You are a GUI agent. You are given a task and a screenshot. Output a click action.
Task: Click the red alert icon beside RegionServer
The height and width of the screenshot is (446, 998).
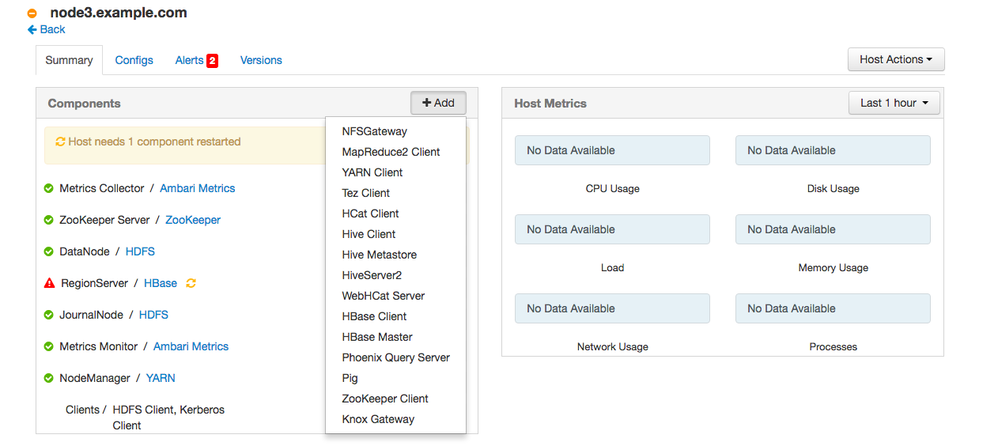[49, 283]
